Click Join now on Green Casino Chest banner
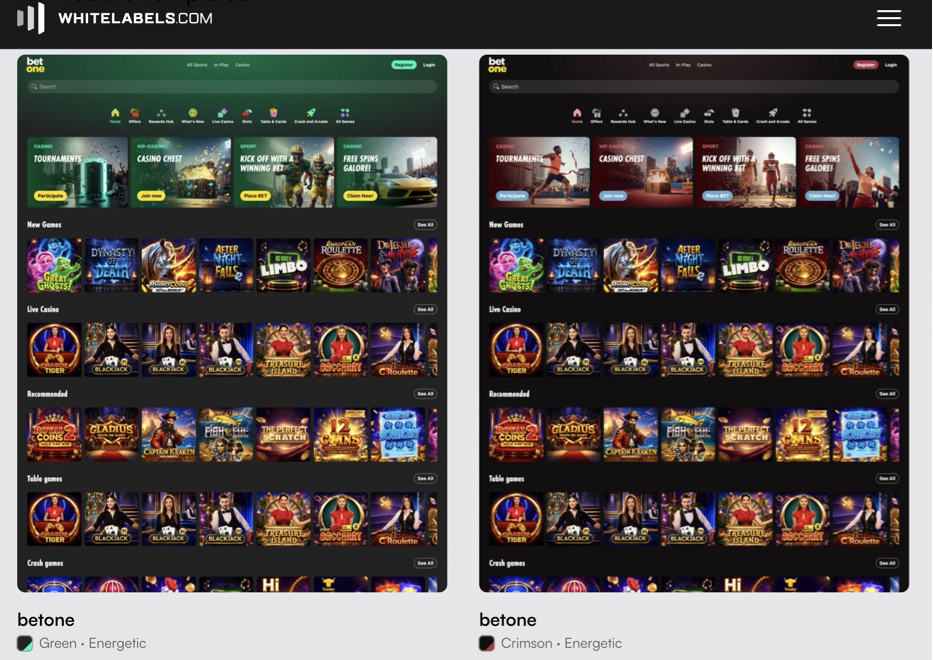Image resolution: width=933 pixels, height=660 pixels. (x=151, y=196)
